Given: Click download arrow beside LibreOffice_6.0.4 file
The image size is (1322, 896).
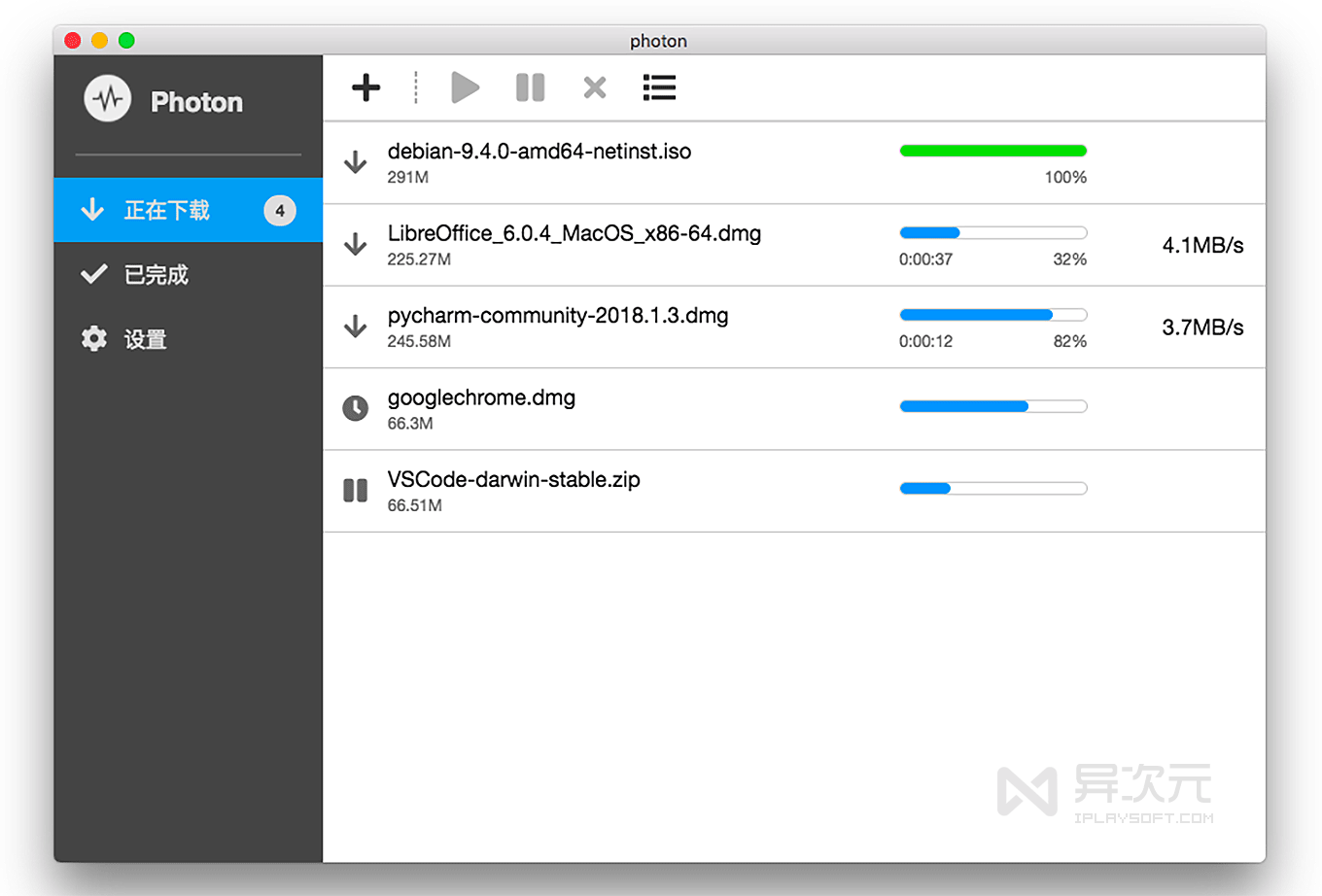Looking at the screenshot, I should [x=356, y=244].
